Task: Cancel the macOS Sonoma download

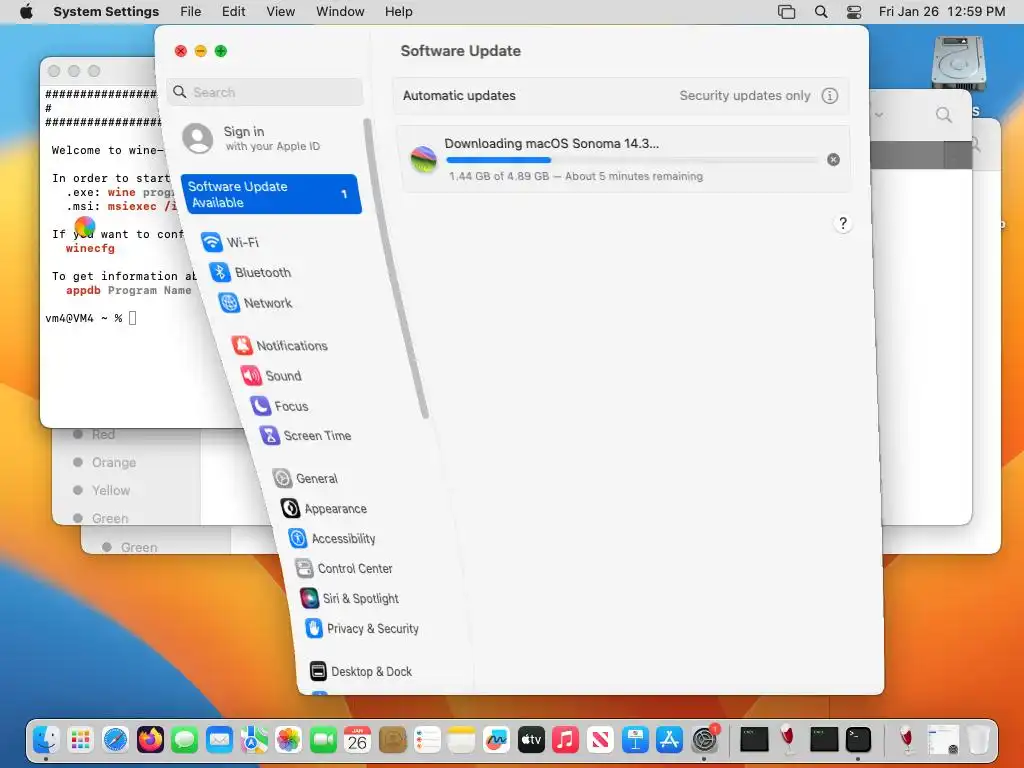Action: [833, 159]
